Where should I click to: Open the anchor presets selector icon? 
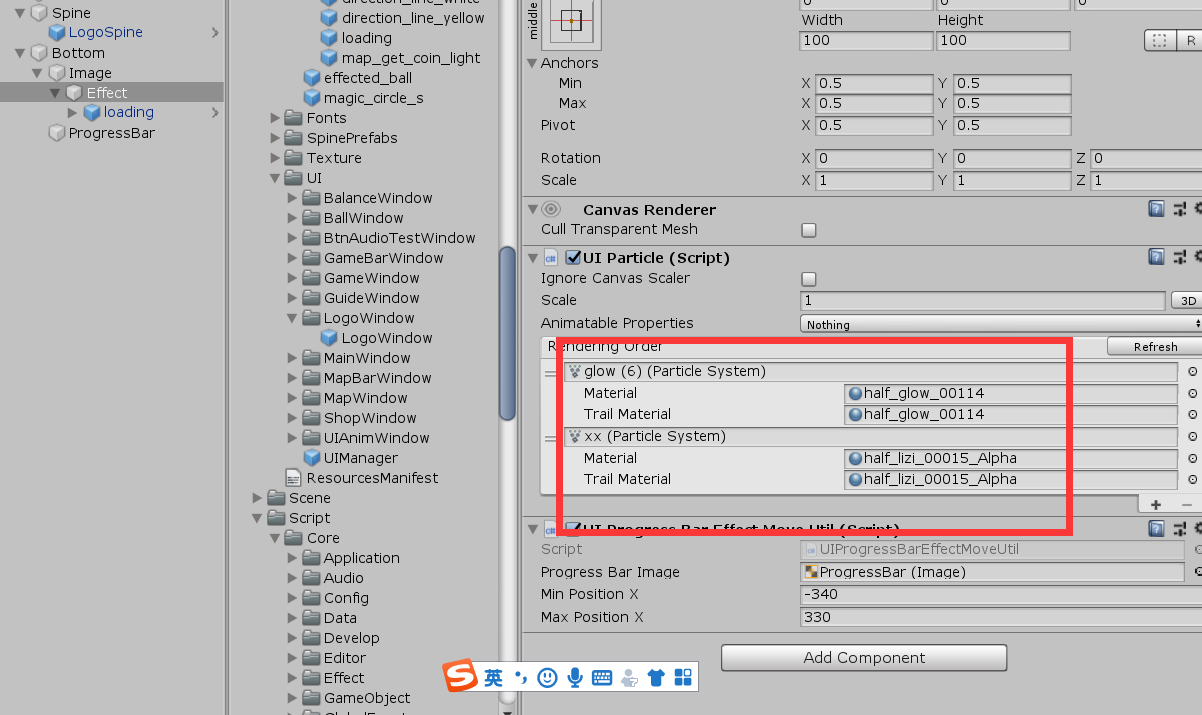(1160, 41)
